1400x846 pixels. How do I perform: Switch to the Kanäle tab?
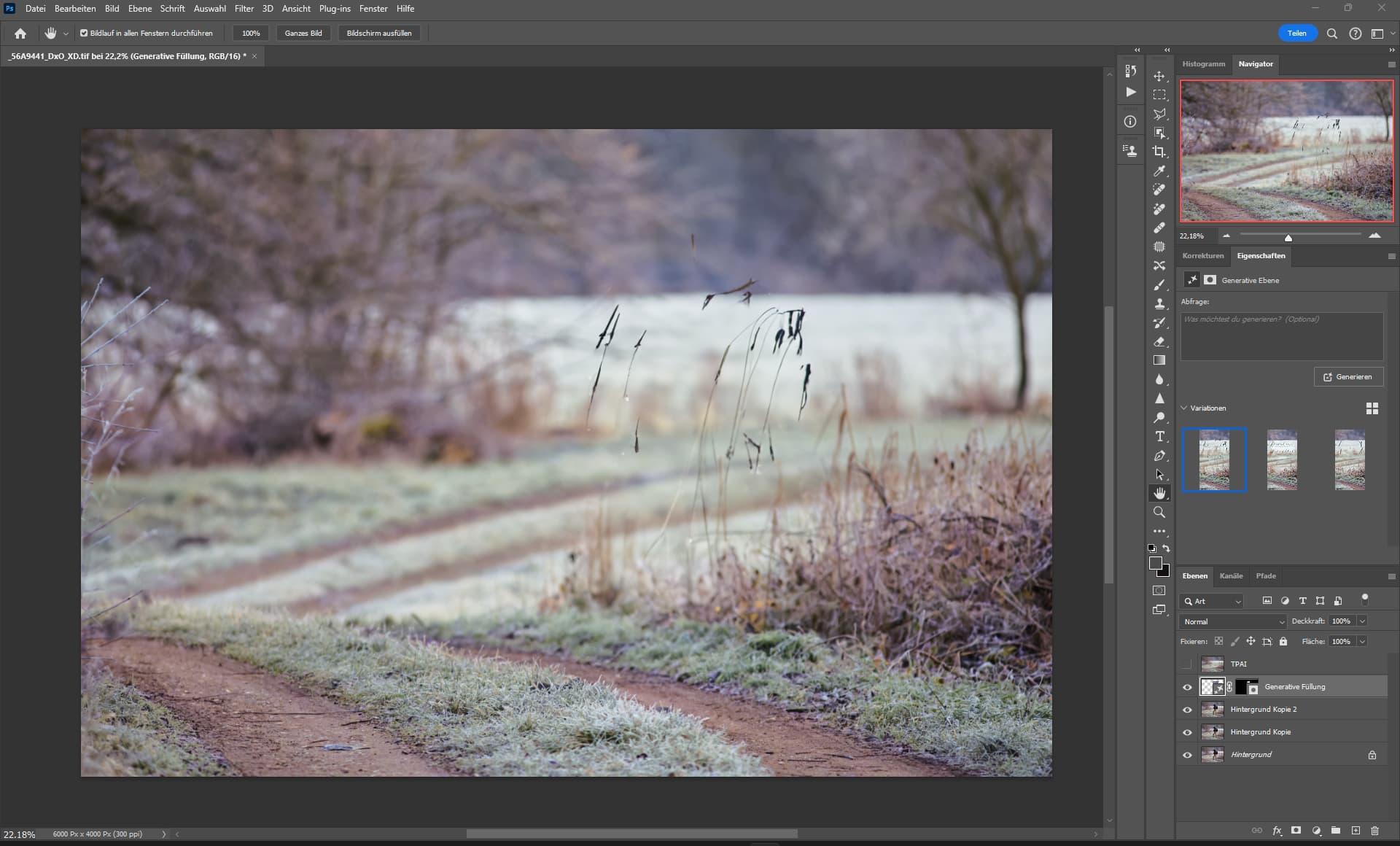point(1231,576)
